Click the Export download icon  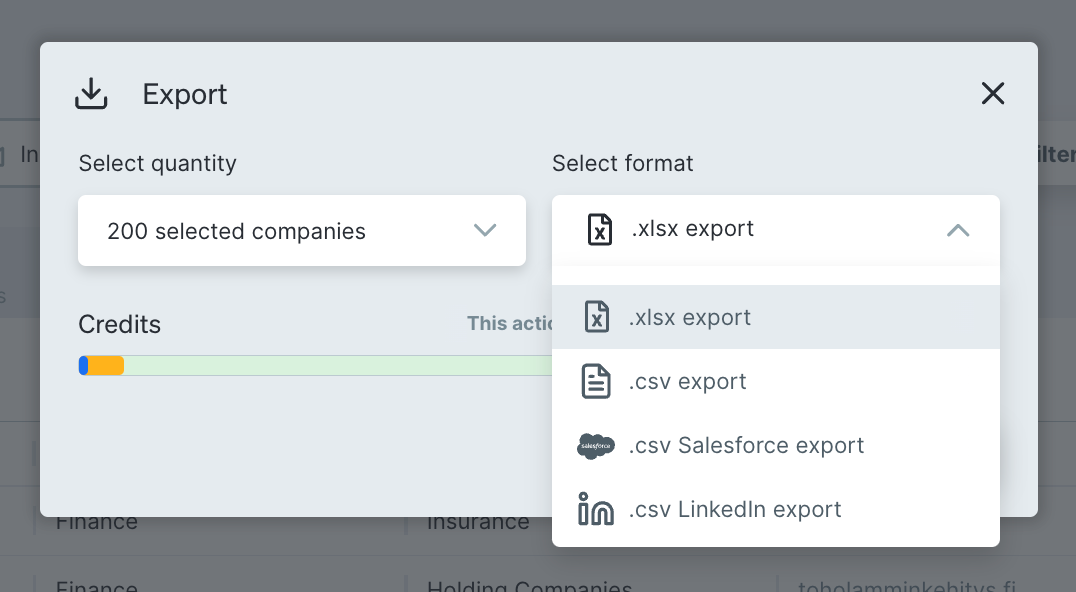point(91,94)
